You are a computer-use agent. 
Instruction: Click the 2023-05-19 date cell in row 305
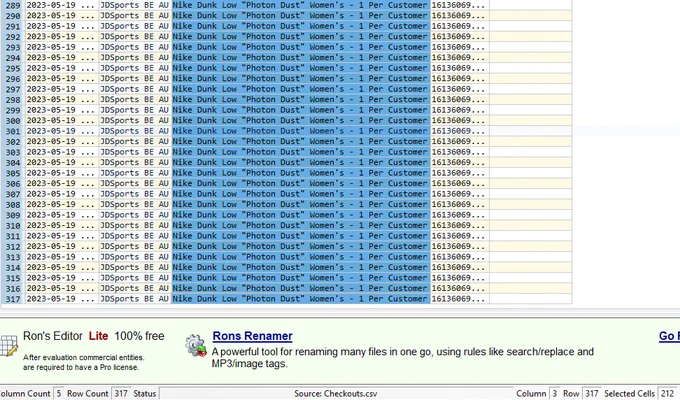(x=62, y=173)
